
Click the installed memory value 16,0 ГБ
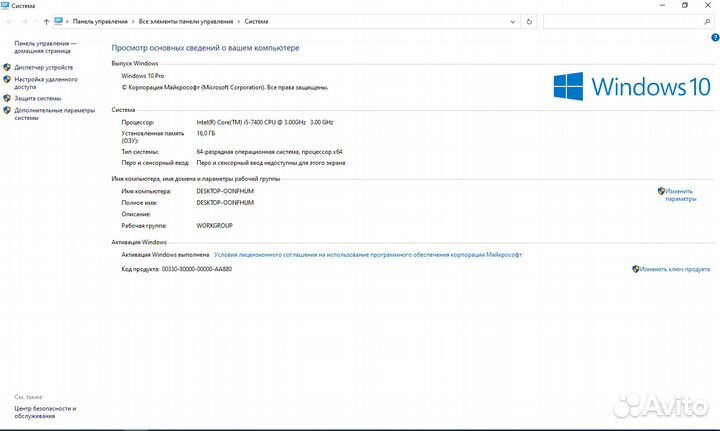[206, 134]
